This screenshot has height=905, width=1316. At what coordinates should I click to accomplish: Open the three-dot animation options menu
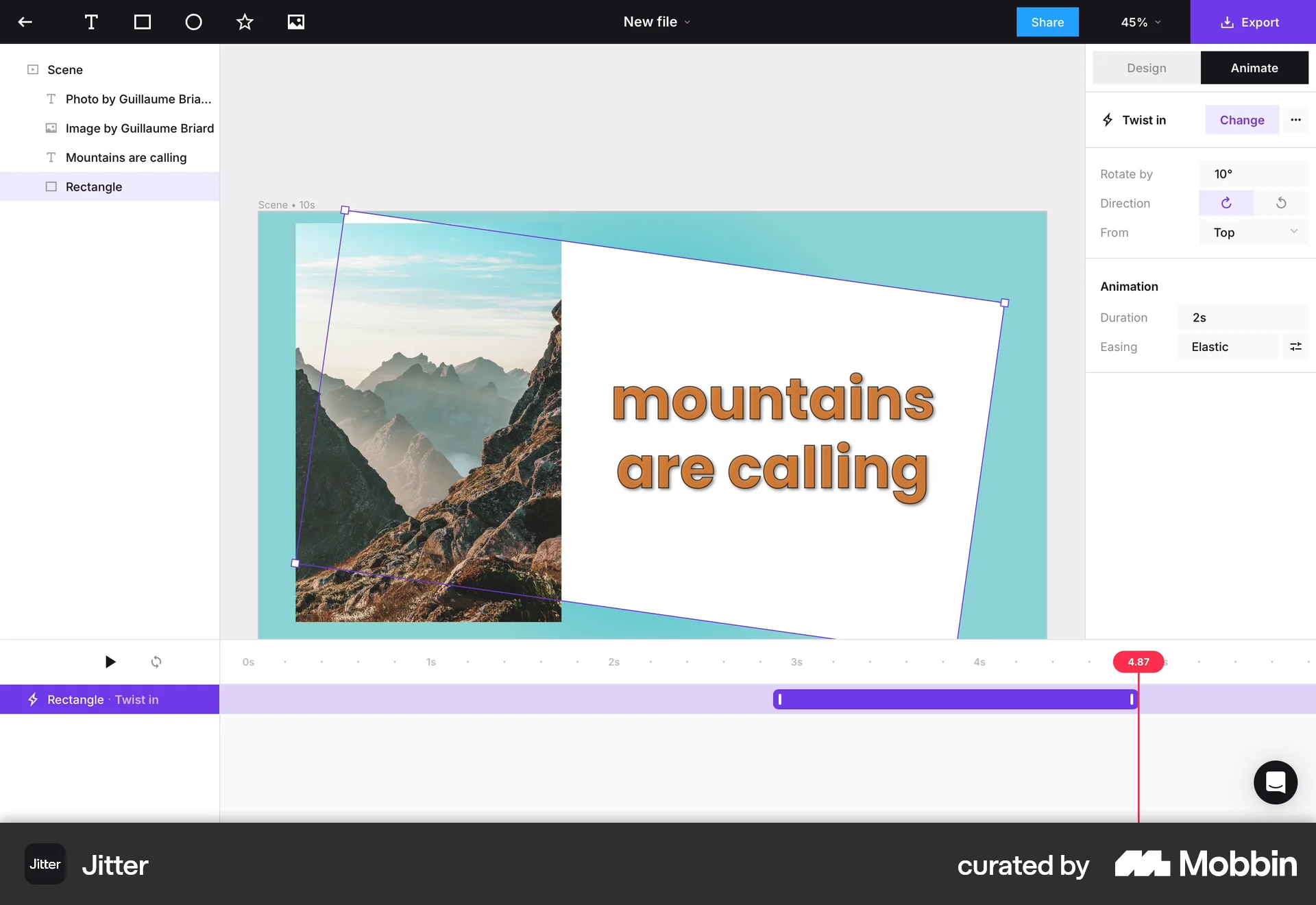pyautogui.click(x=1295, y=120)
